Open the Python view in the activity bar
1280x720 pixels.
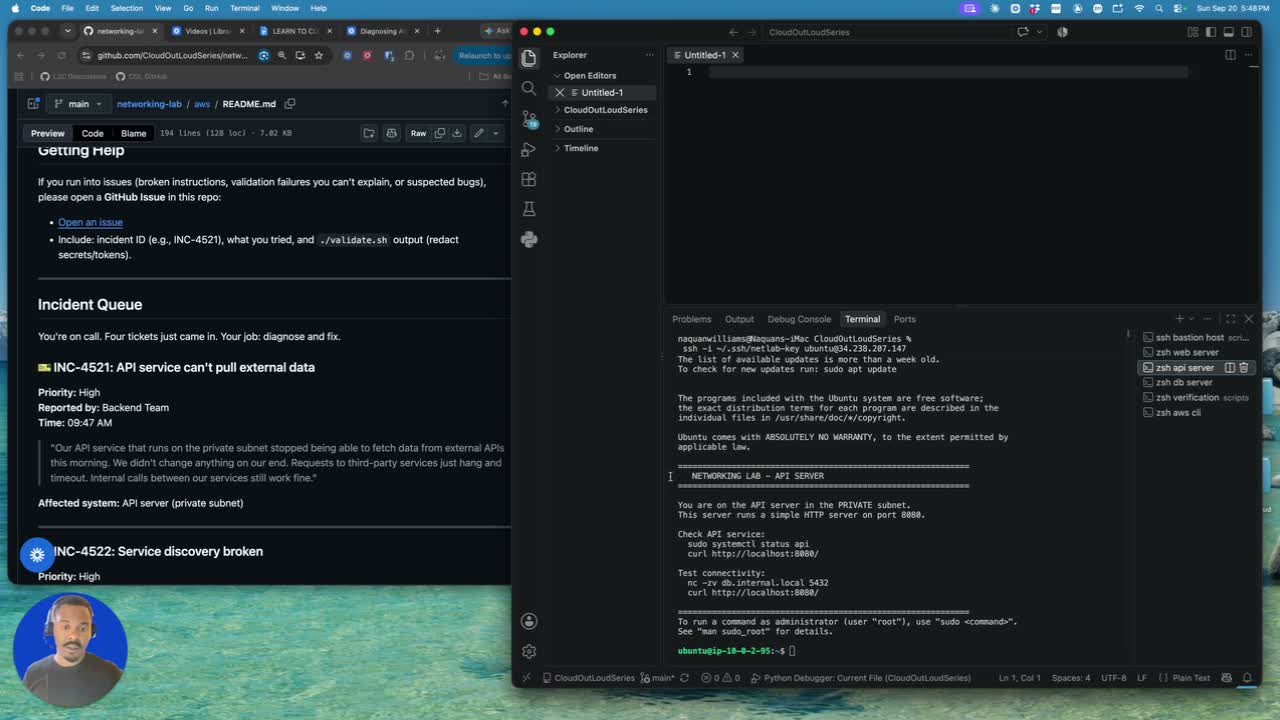coord(529,239)
